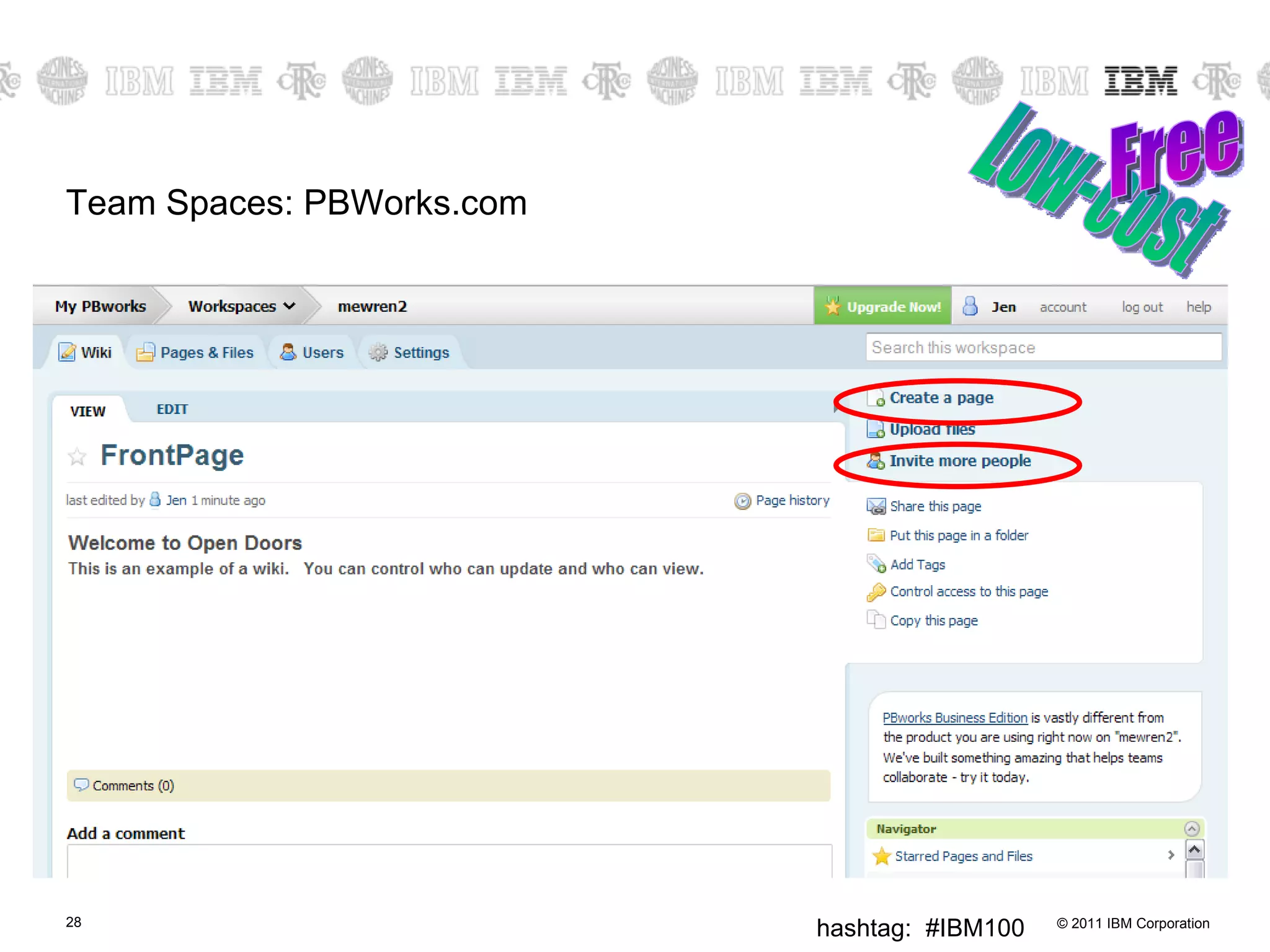Image resolution: width=1270 pixels, height=952 pixels.
Task: Click the Users tab person icon
Action: (x=288, y=352)
